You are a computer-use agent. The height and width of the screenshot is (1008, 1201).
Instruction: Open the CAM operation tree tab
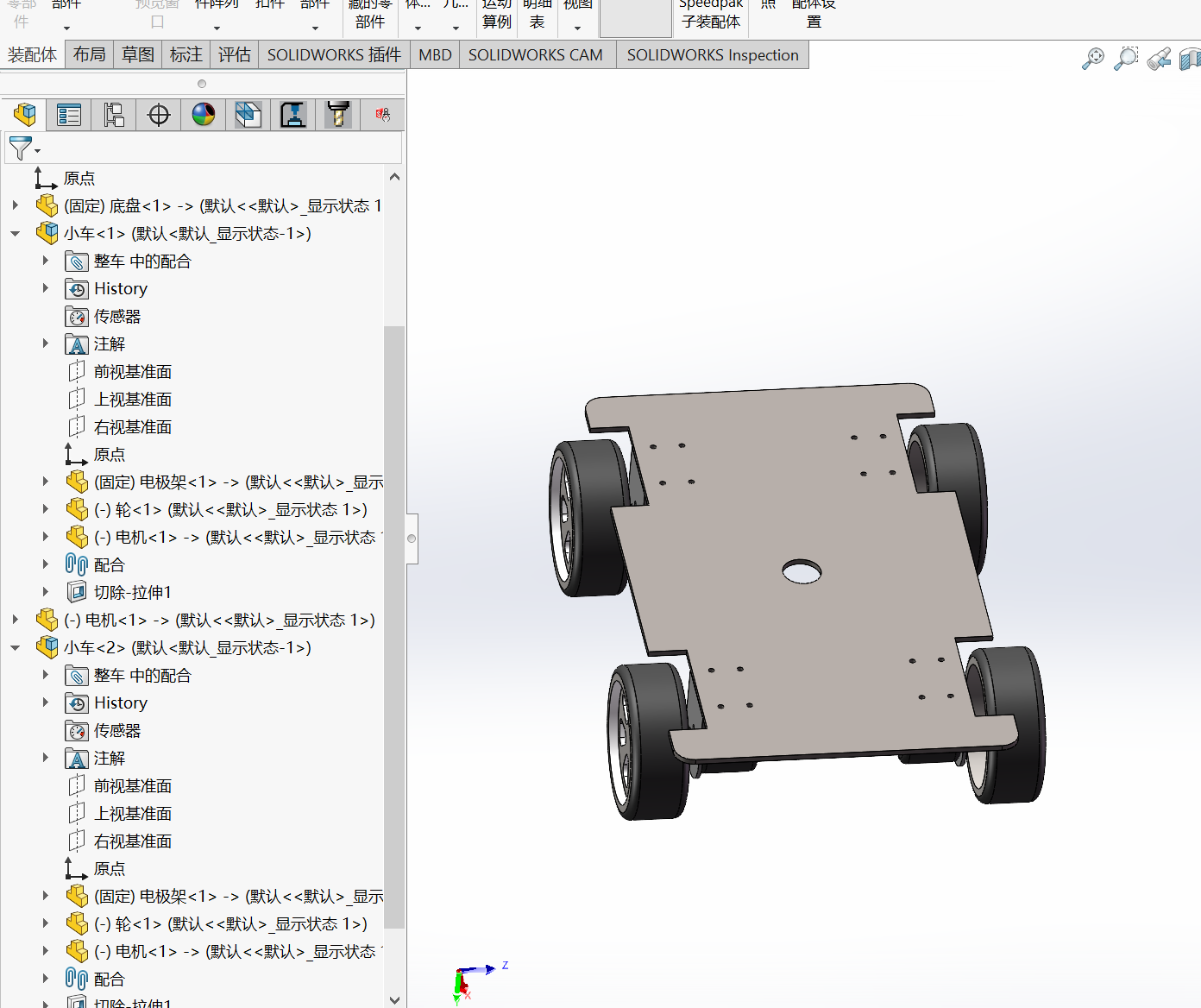(293, 115)
